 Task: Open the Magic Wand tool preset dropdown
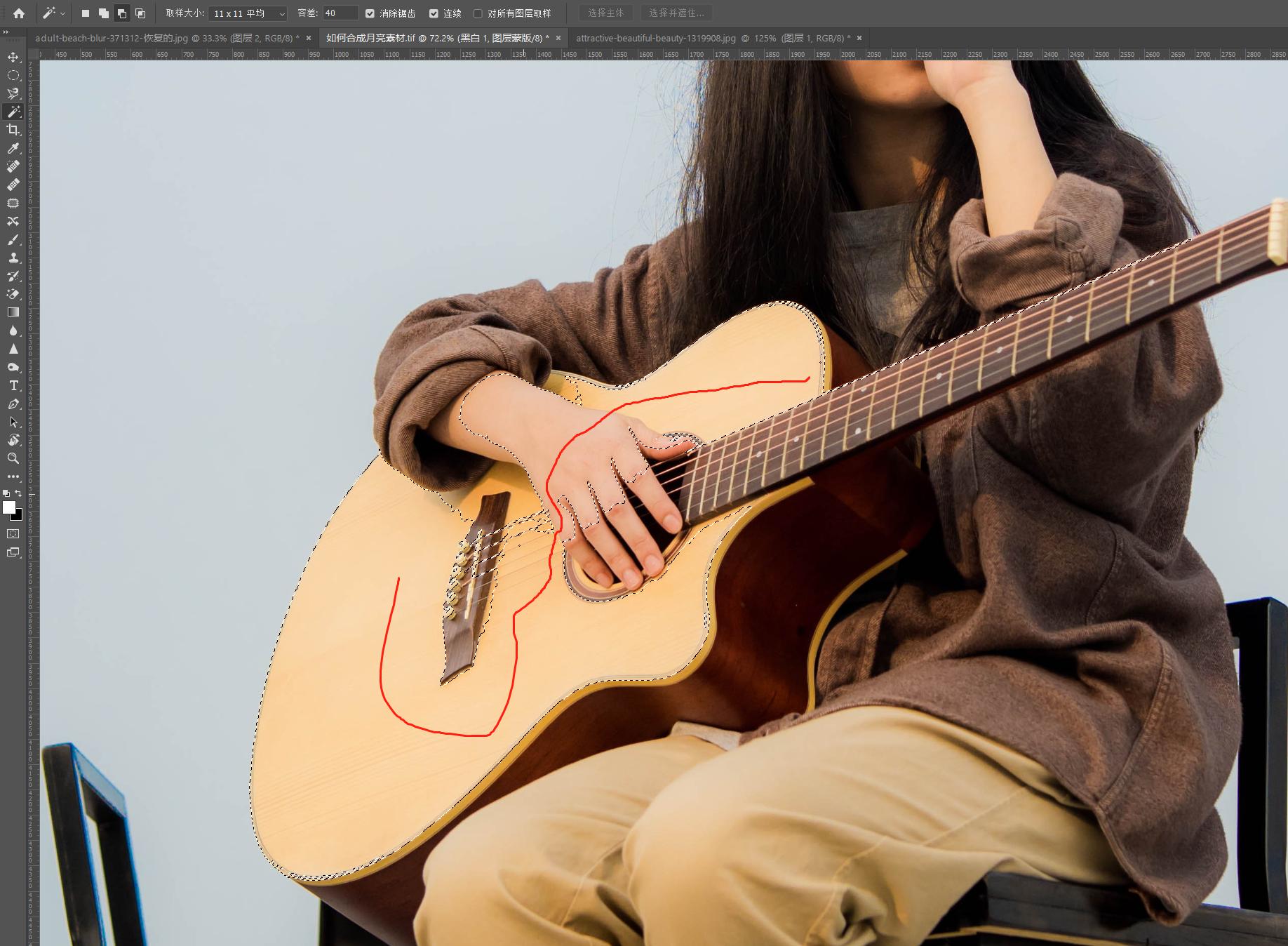click(54, 13)
